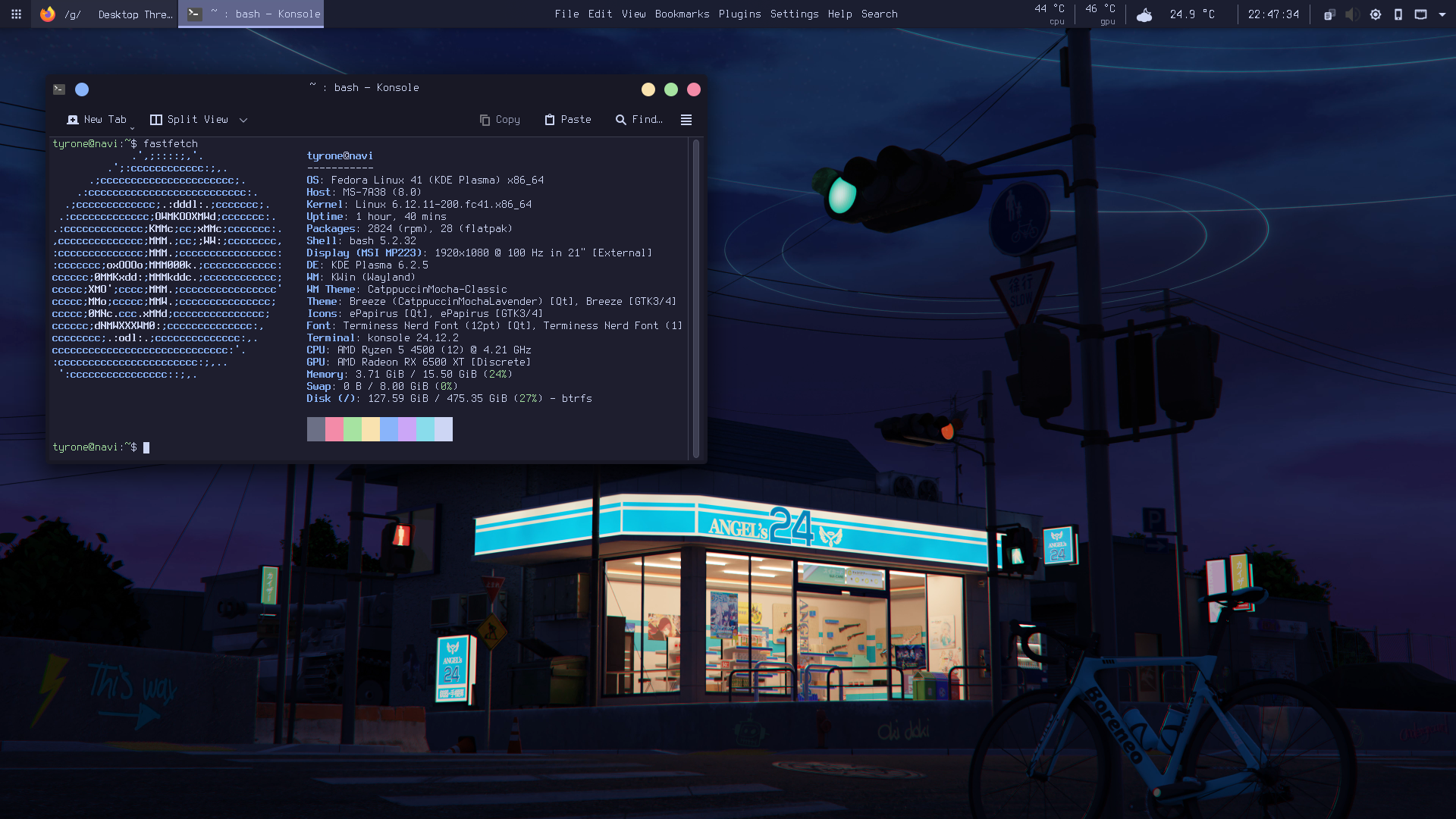Click the 'bash – Konsole' window title
Screen dimensions: 1456x819
377,88
